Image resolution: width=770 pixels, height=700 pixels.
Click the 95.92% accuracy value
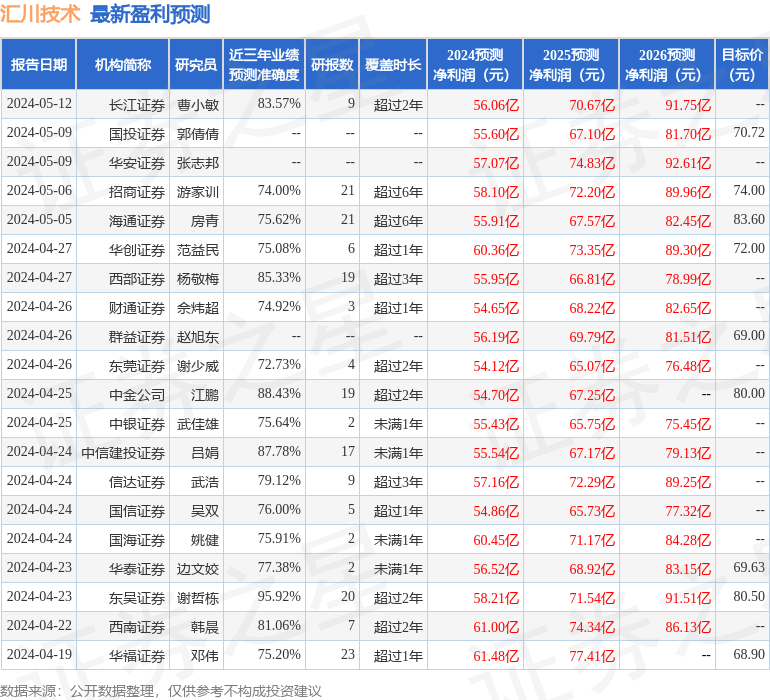coord(279,596)
